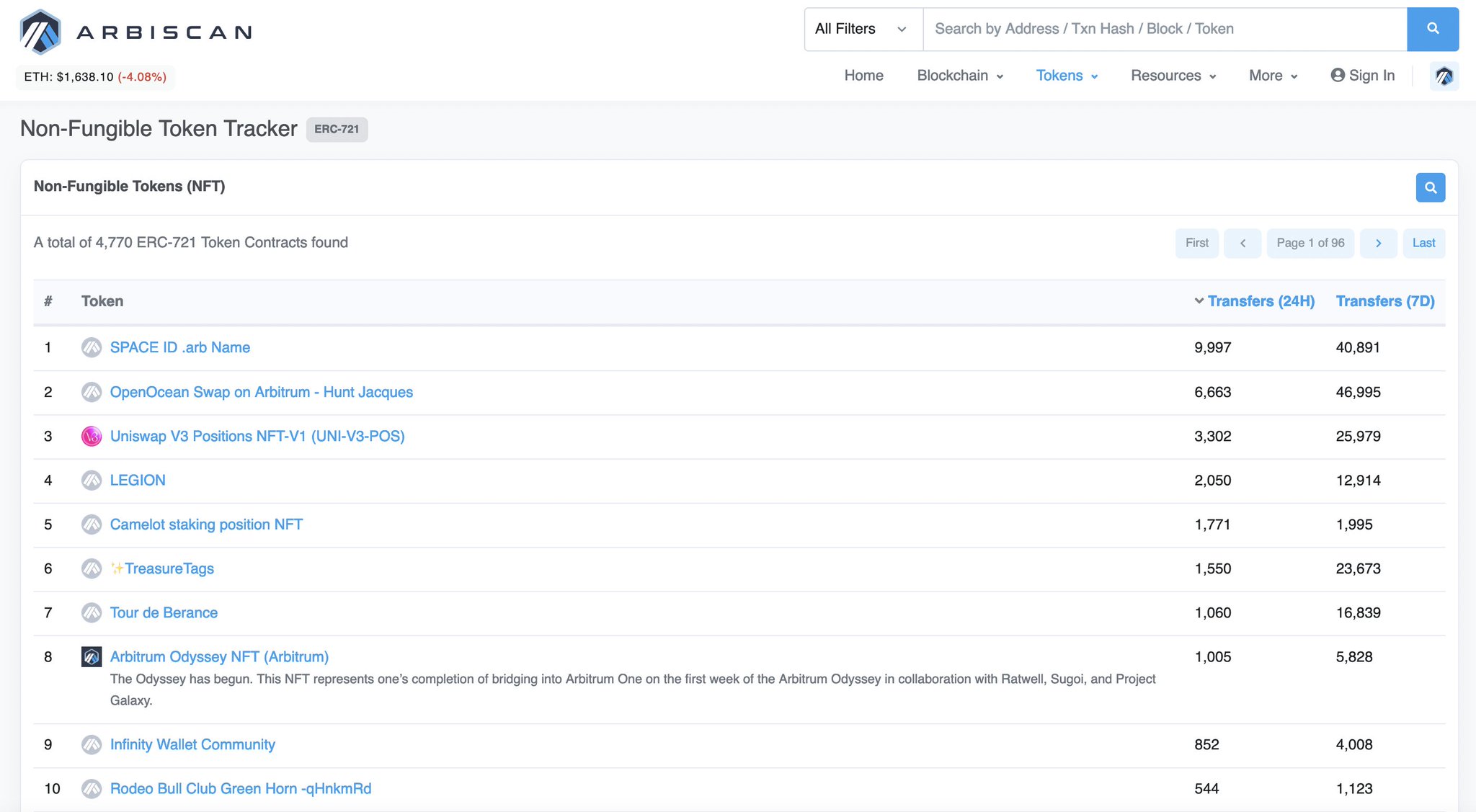Image resolution: width=1476 pixels, height=812 pixels.
Task: Open the LEGION token link
Action: click(138, 481)
